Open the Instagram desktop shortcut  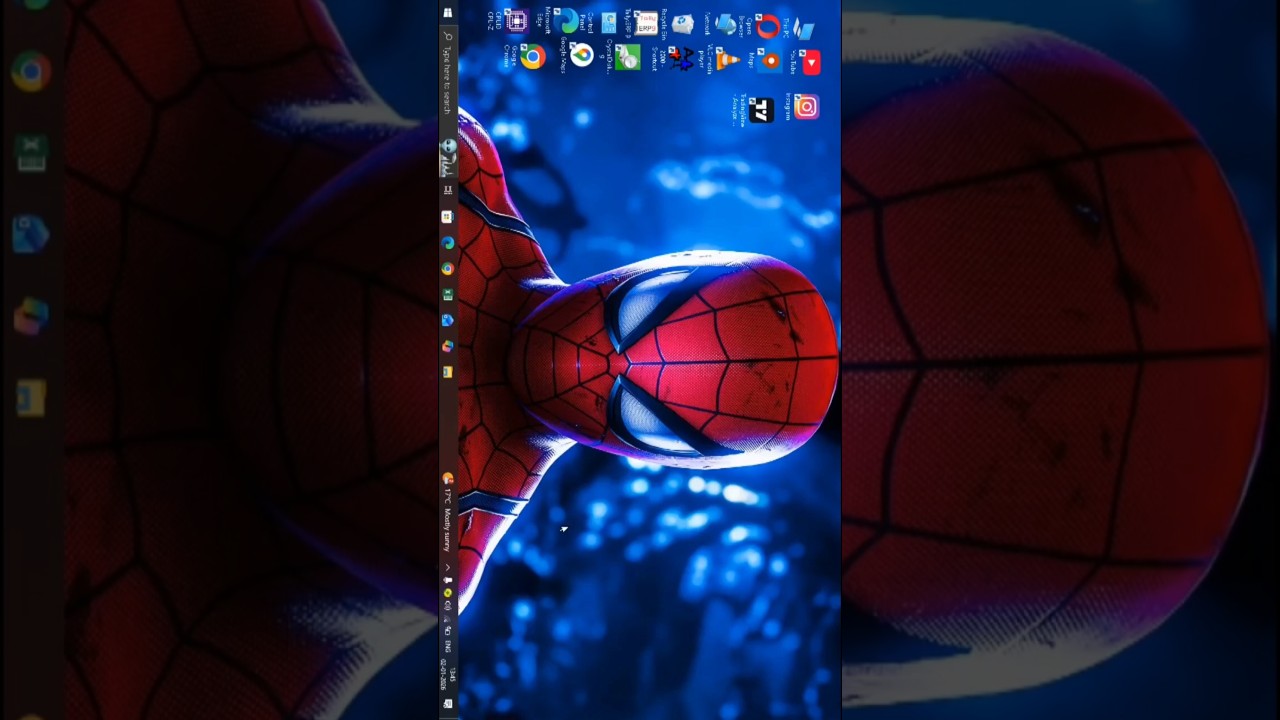tap(802, 106)
